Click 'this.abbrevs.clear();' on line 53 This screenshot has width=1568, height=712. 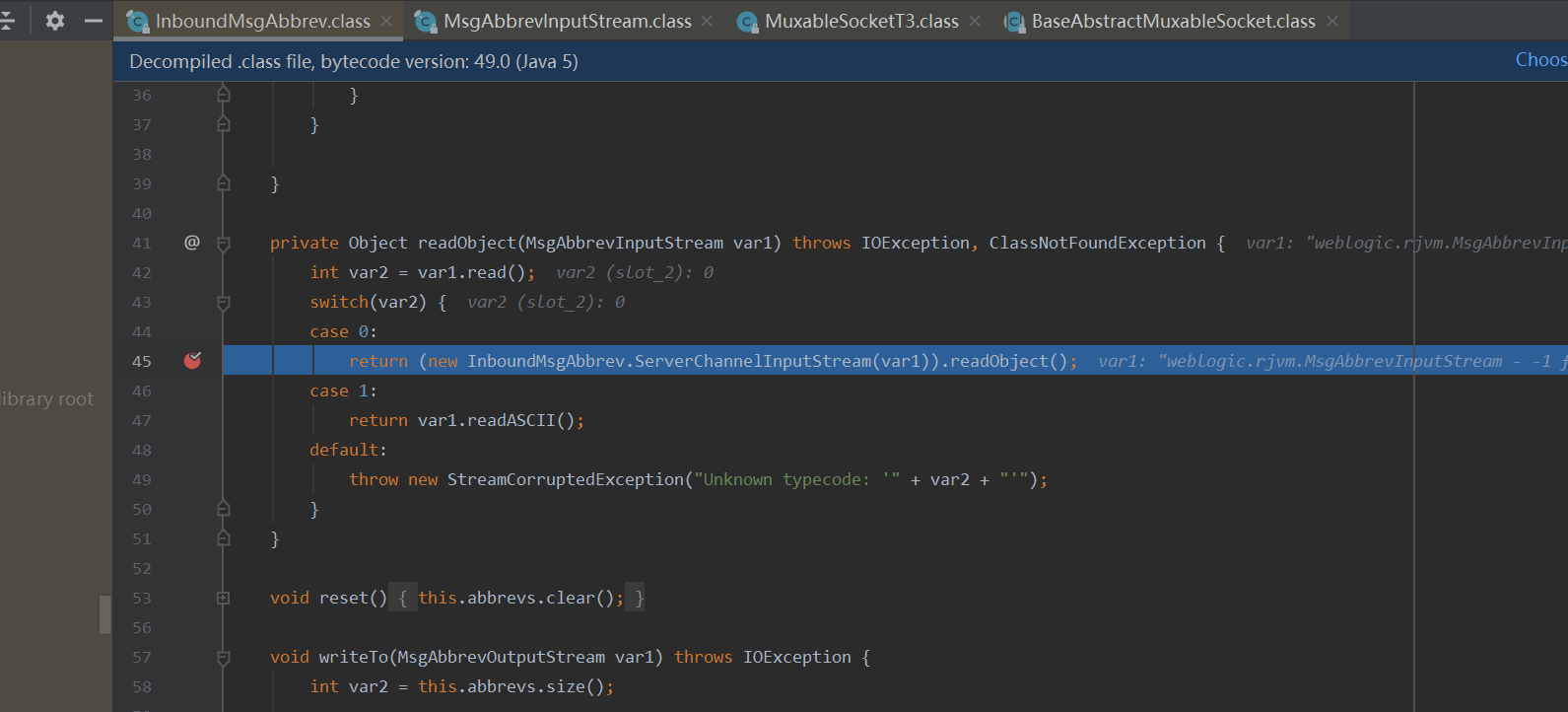[520, 598]
